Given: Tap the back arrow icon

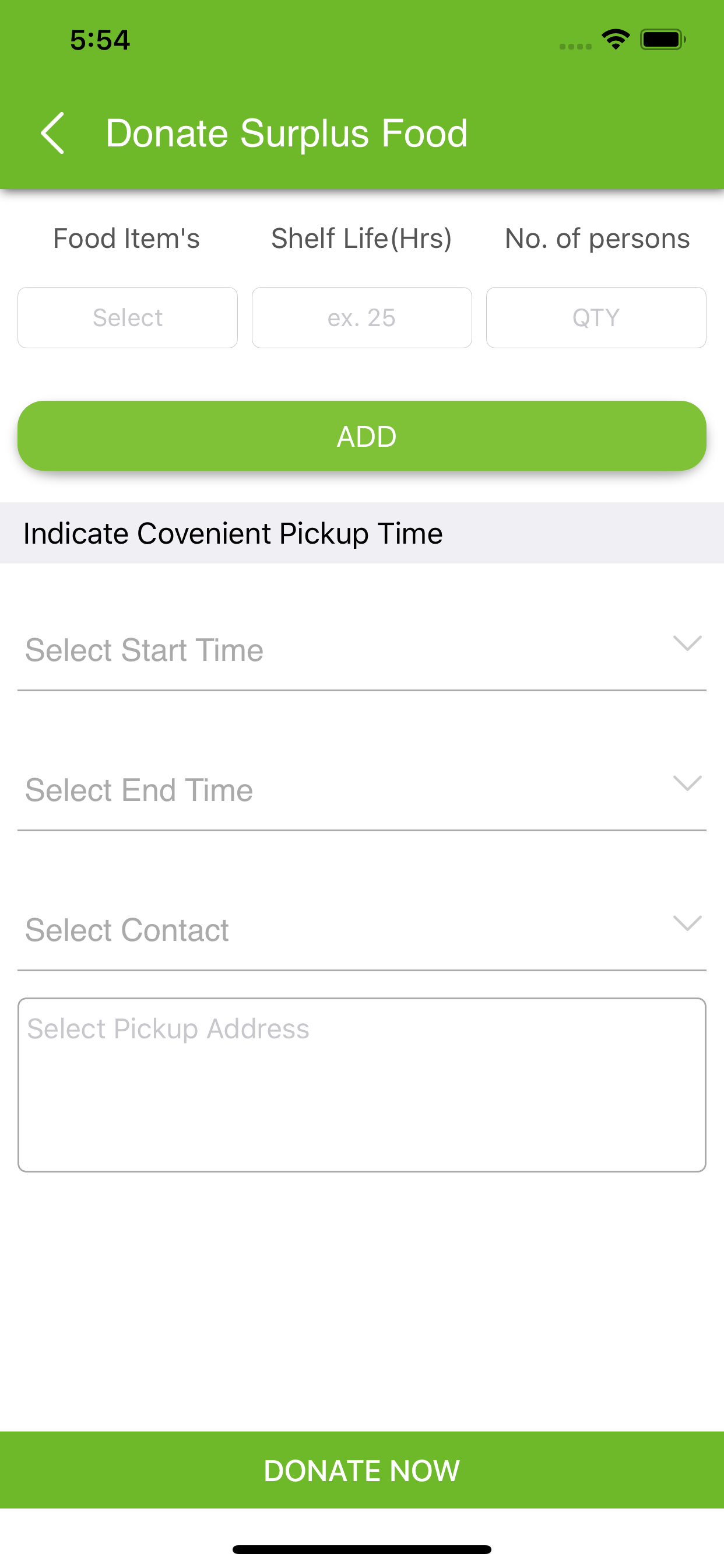Looking at the screenshot, I should 52,132.
